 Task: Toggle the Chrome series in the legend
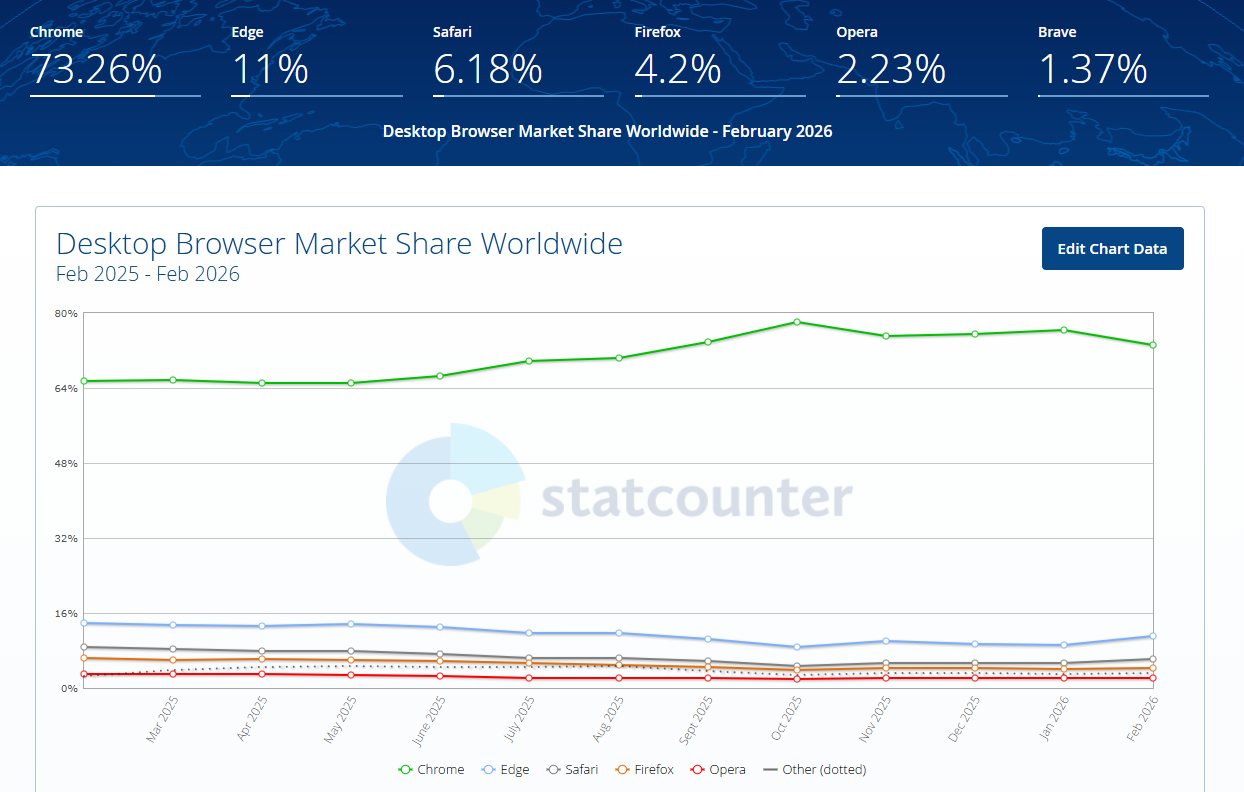(x=431, y=770)
